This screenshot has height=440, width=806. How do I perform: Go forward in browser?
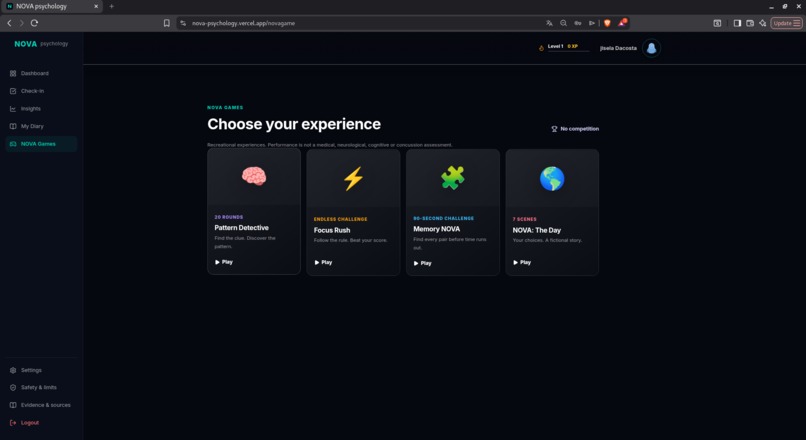(22, 23)
